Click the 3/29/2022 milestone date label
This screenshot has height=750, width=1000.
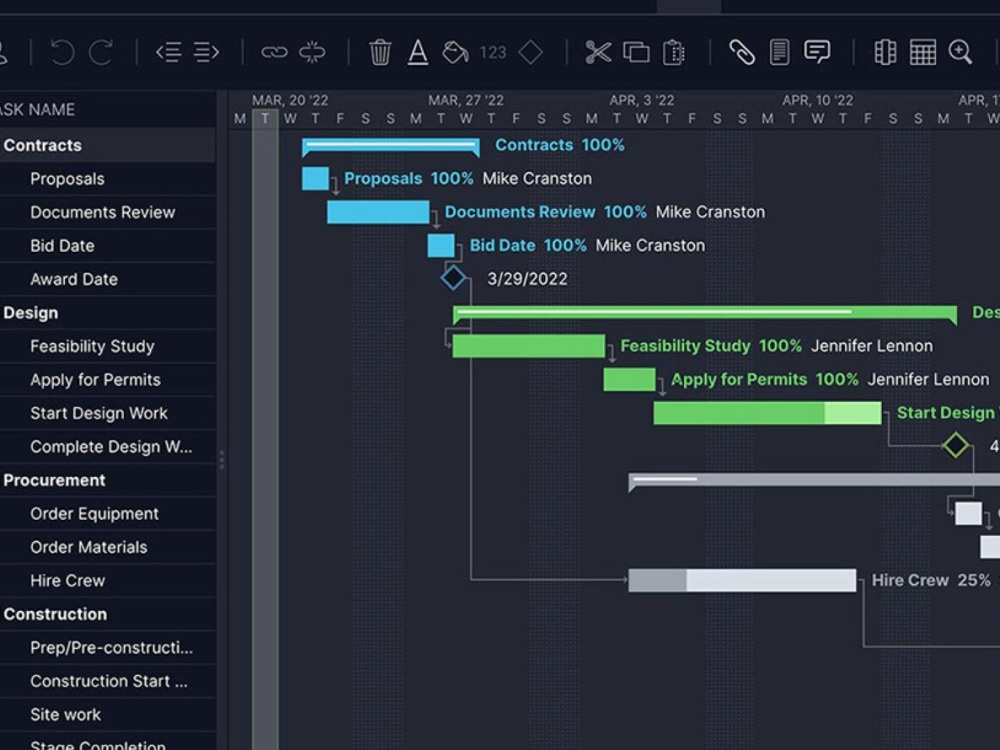click(x=527, y=279)
